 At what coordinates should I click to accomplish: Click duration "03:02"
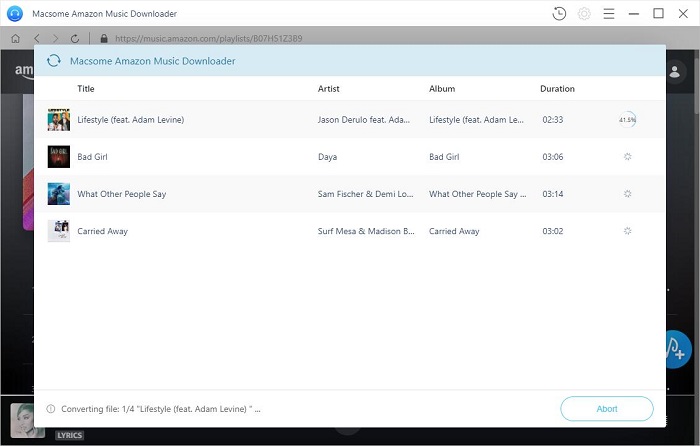tap(553, 231)
